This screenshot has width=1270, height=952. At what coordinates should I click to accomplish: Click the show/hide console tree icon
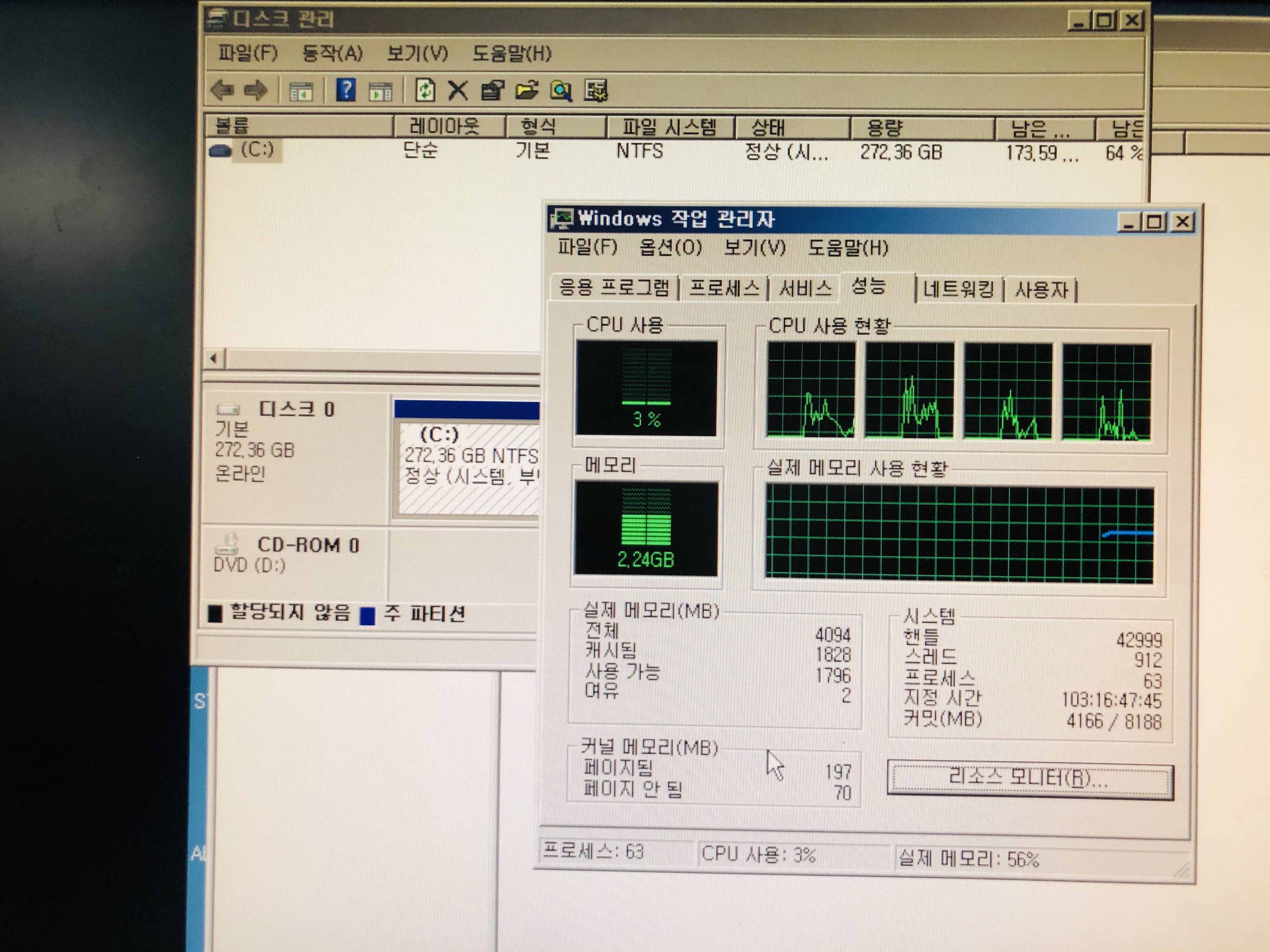click(301, 91)
